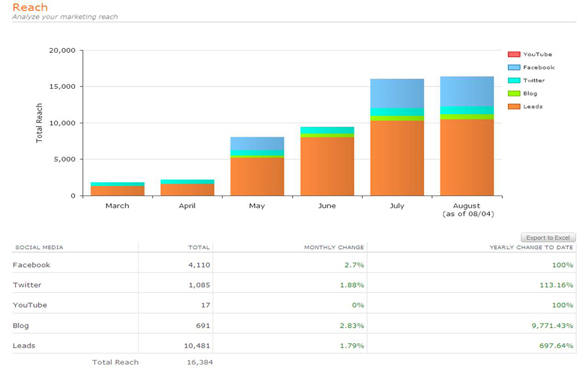Click the Analyze your marketing reach subtitle
The image size is (587, 370).
coord(65,17)
